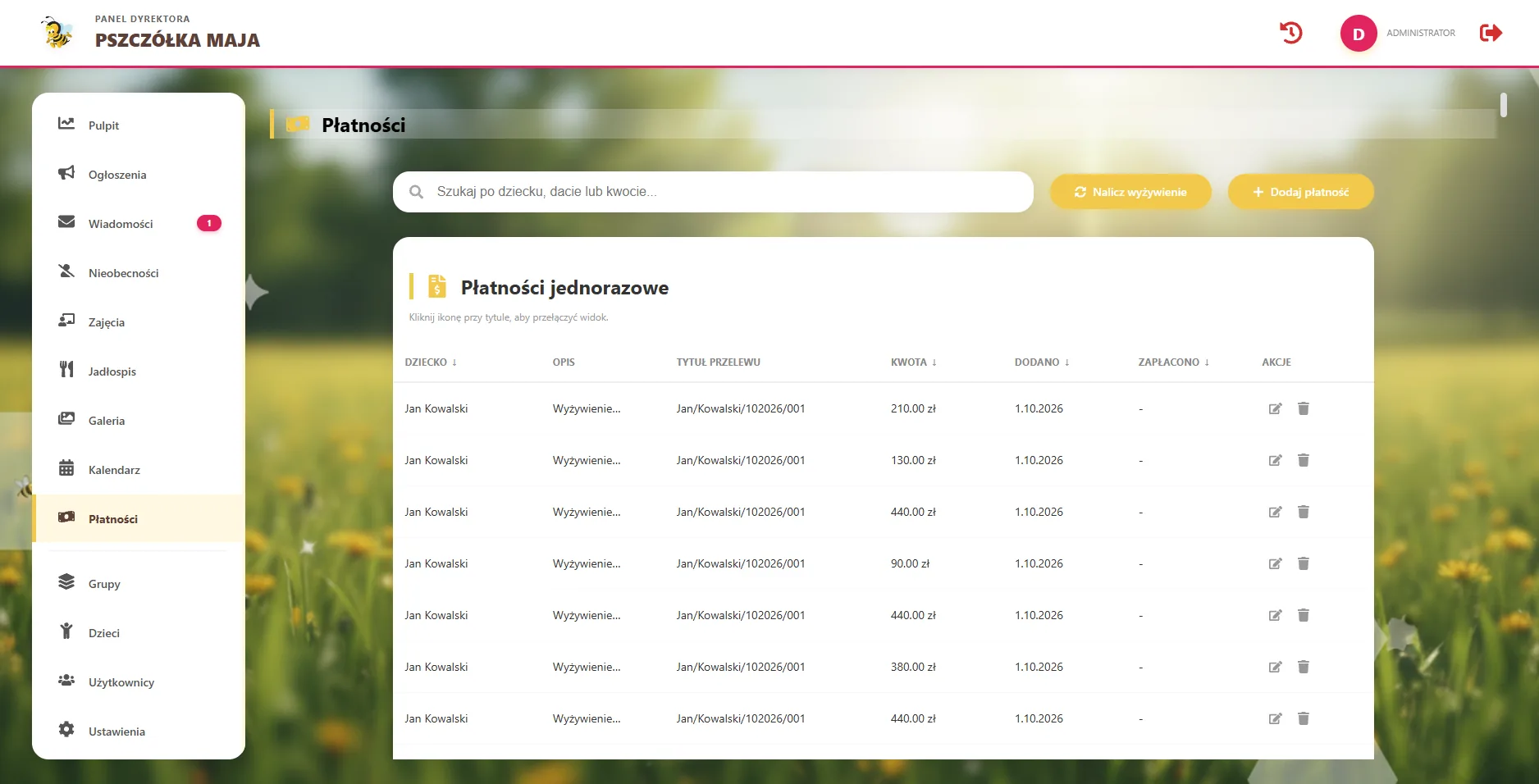Click the page scrollbar thumb
The image size is (1539, 784).
click(x=1503, y=105)
